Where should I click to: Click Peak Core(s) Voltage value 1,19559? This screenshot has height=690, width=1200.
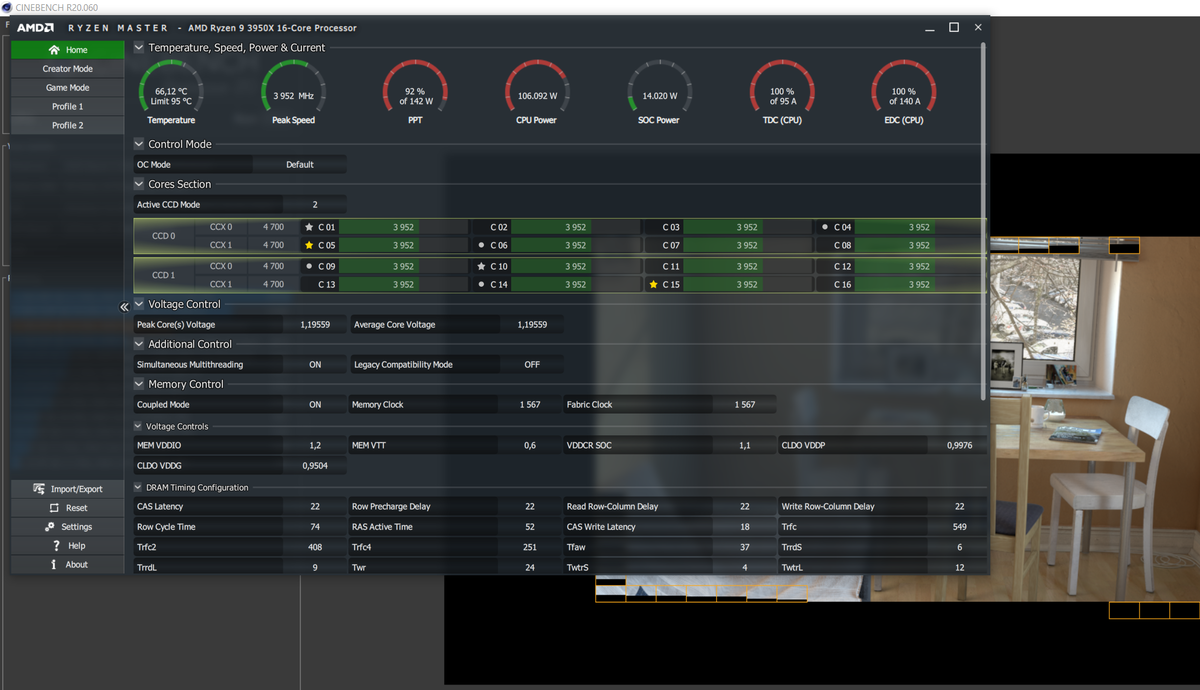[315, 325]
